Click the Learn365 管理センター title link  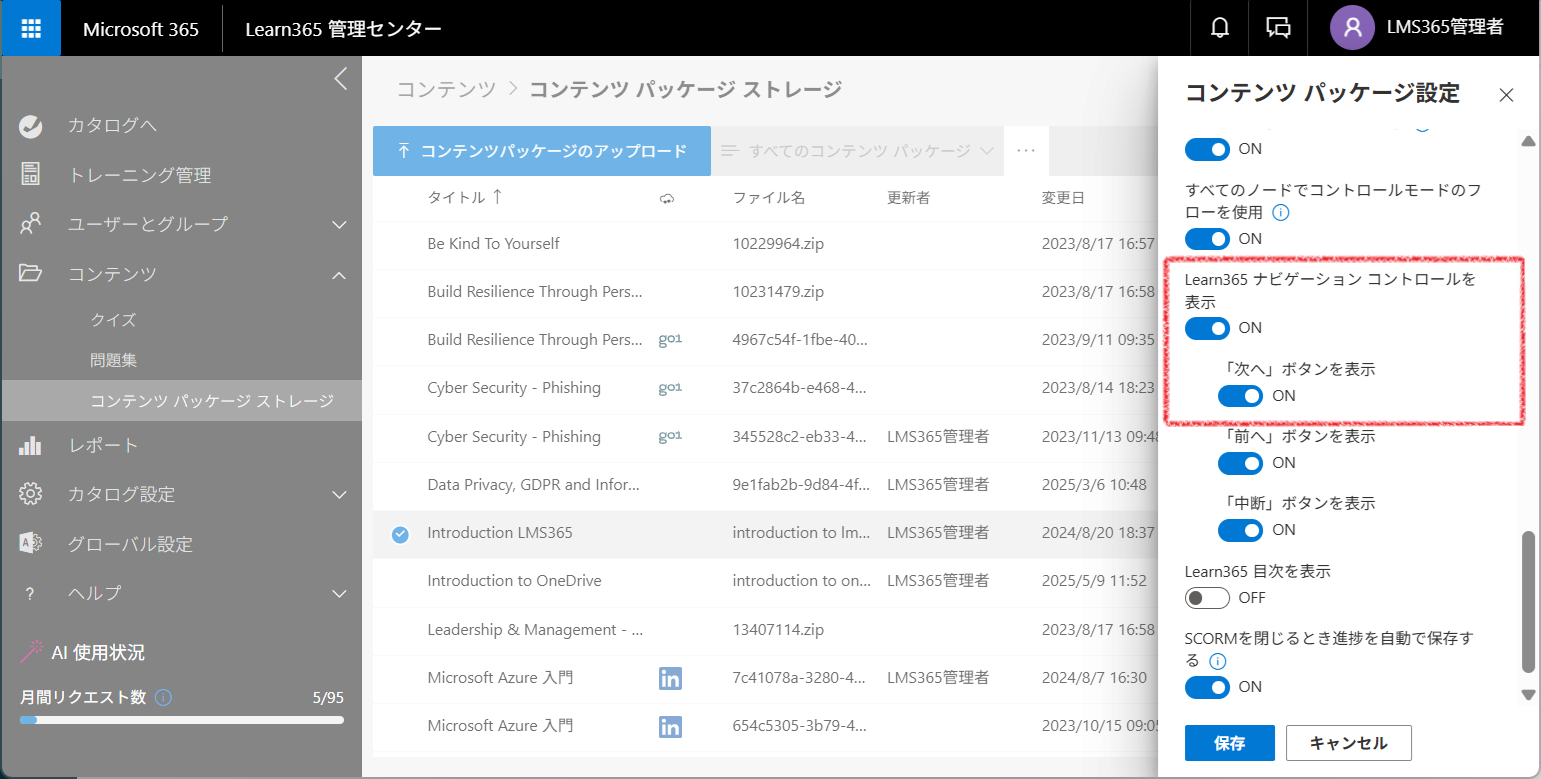click(x=343, y=29)
